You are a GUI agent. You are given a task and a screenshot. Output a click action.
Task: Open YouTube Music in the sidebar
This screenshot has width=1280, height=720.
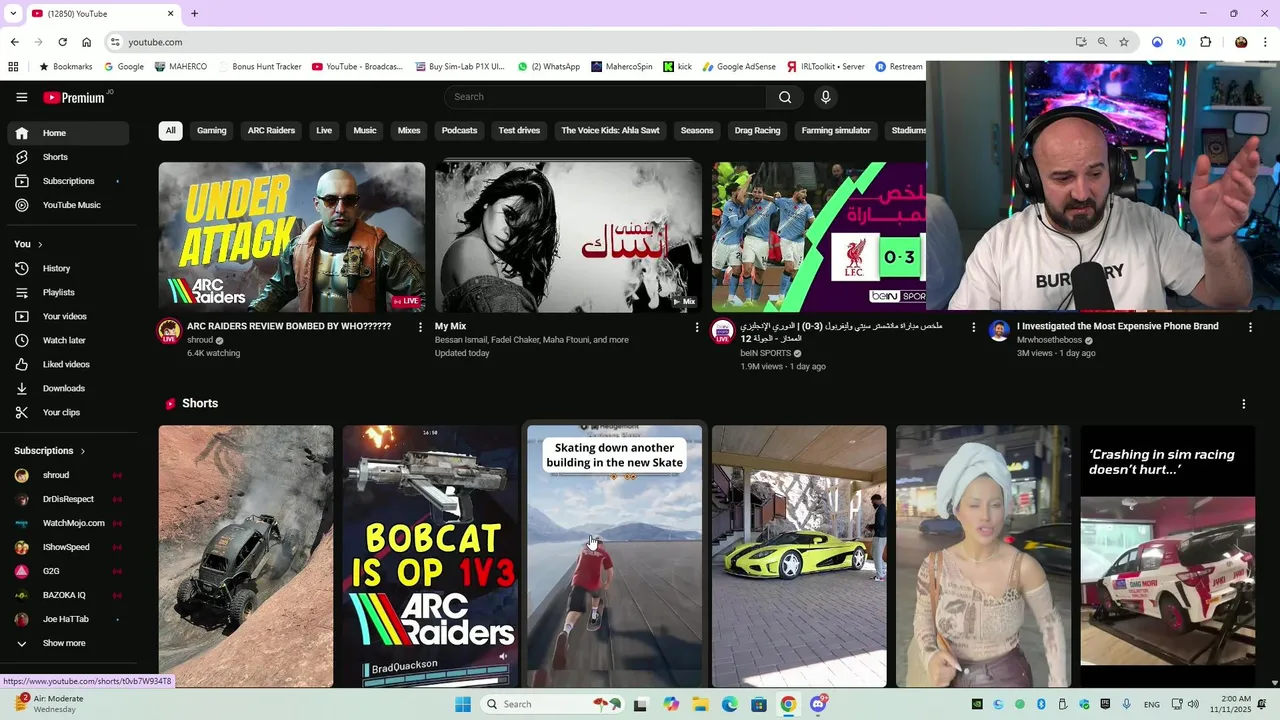click(x=68, y=205)
